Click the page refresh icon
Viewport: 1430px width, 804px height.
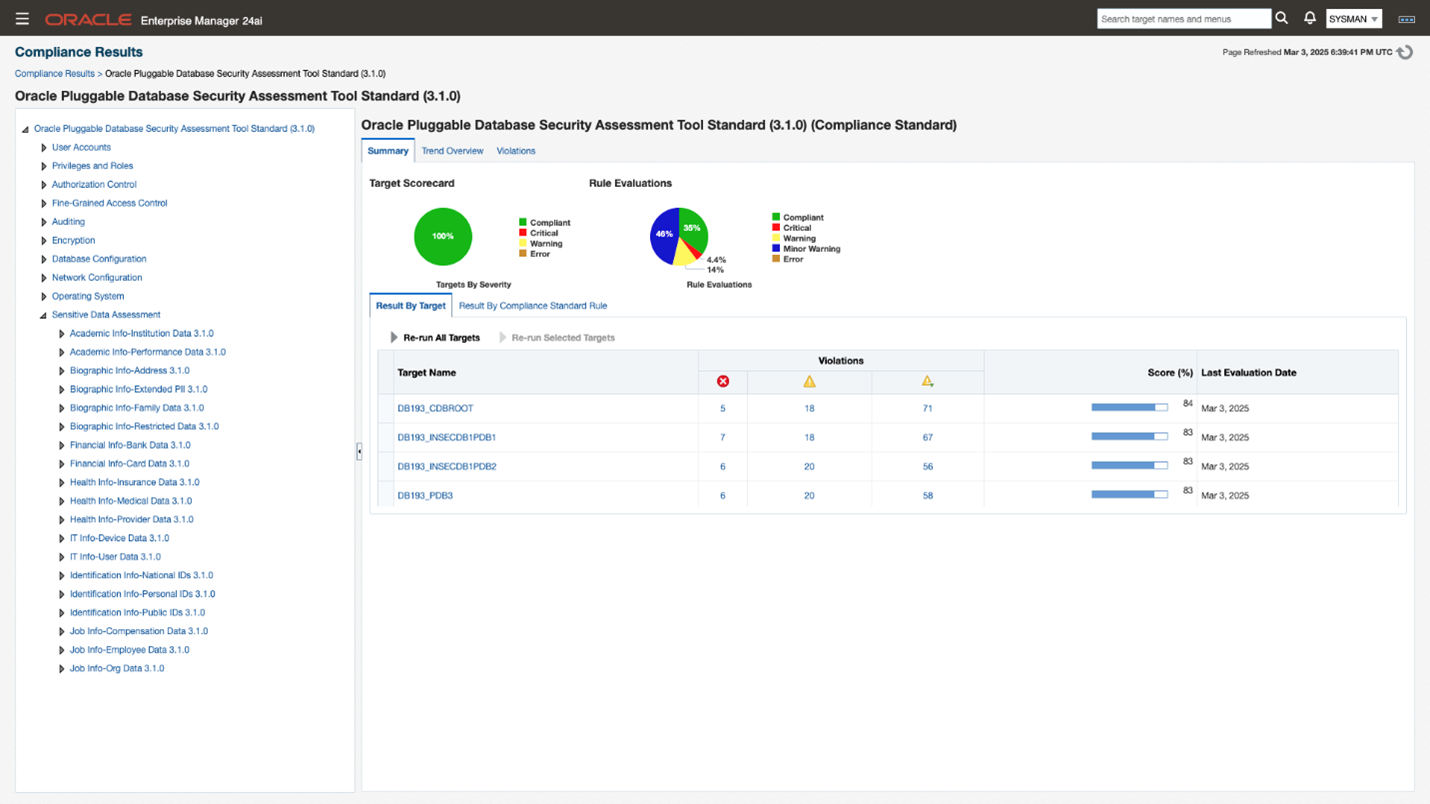click(x=1405, y=52)
